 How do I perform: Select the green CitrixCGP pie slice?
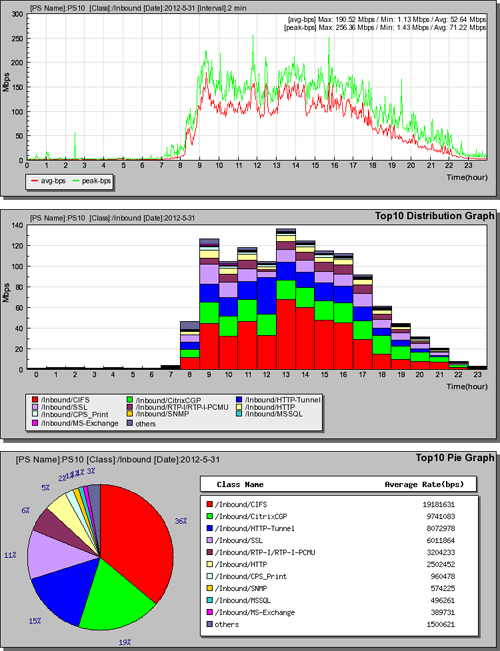(x=114, y=598)
